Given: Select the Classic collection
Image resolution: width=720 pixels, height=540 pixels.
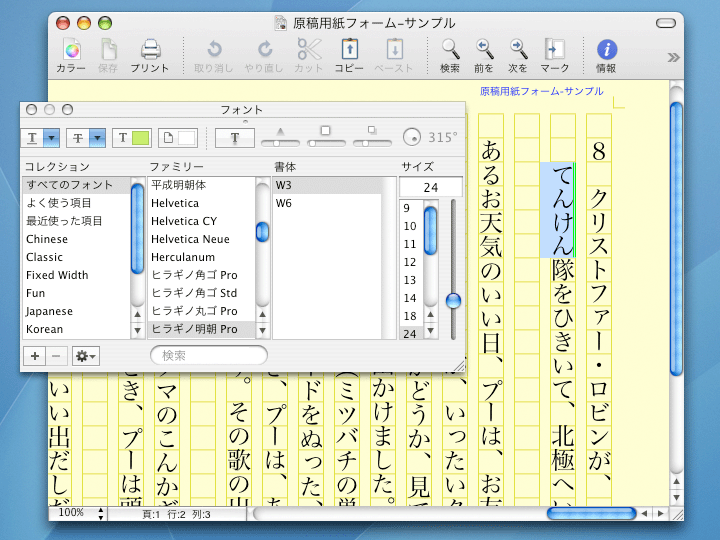Looking at the screenshot, I should point(76,257).
